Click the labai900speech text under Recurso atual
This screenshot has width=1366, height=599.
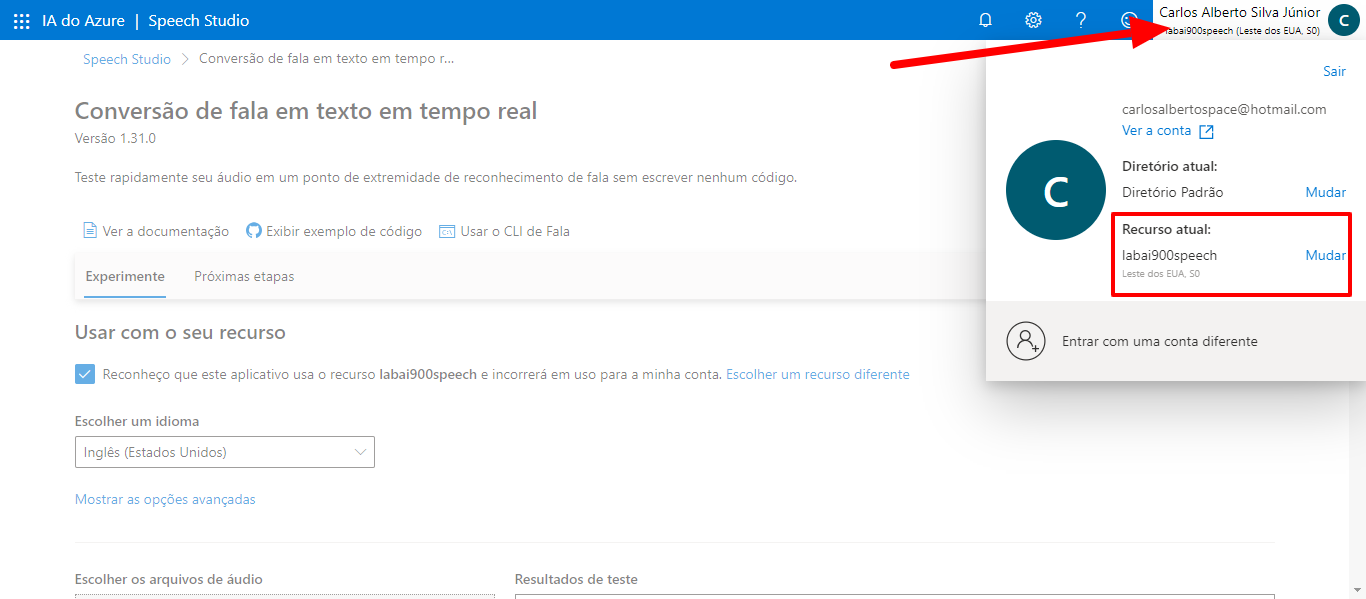coord(1170,255)
